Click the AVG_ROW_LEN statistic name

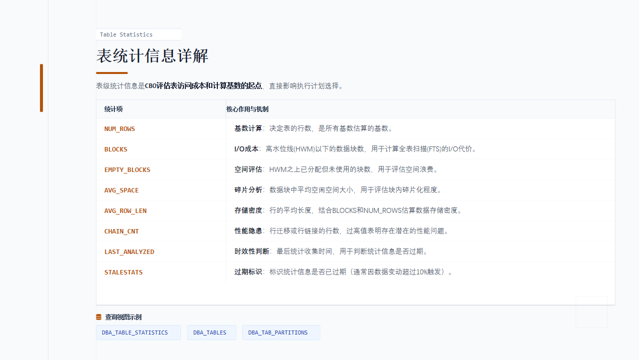[x=126, y=211]
